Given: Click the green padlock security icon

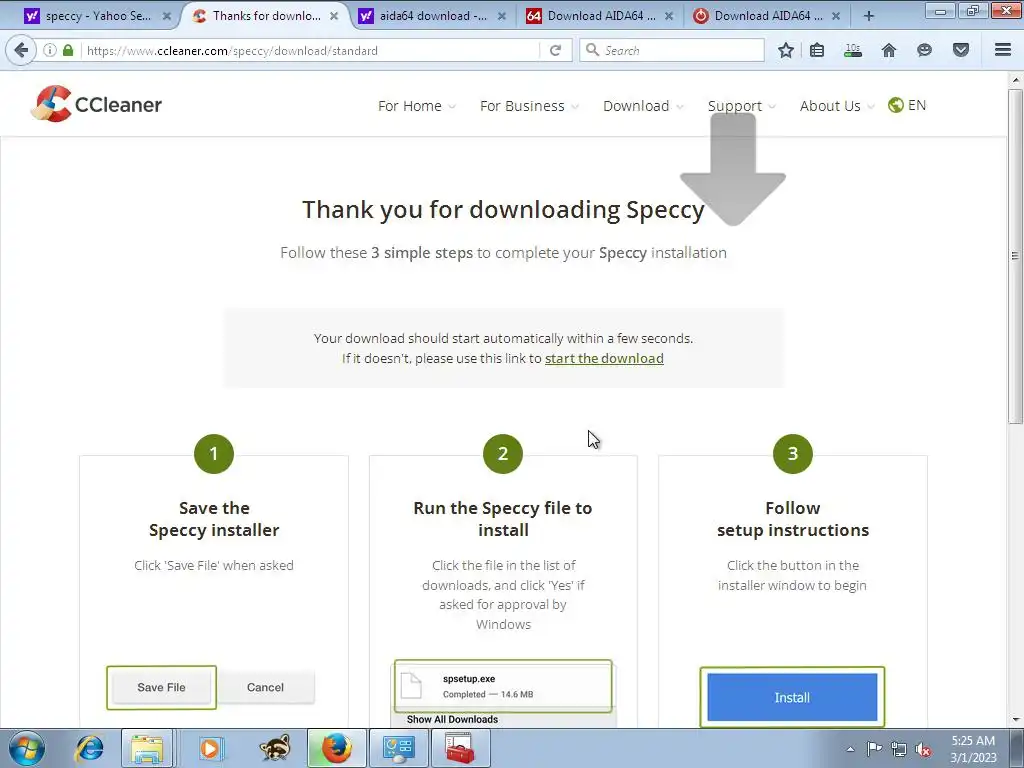Looking at the screenshot, I should (68, 50).
